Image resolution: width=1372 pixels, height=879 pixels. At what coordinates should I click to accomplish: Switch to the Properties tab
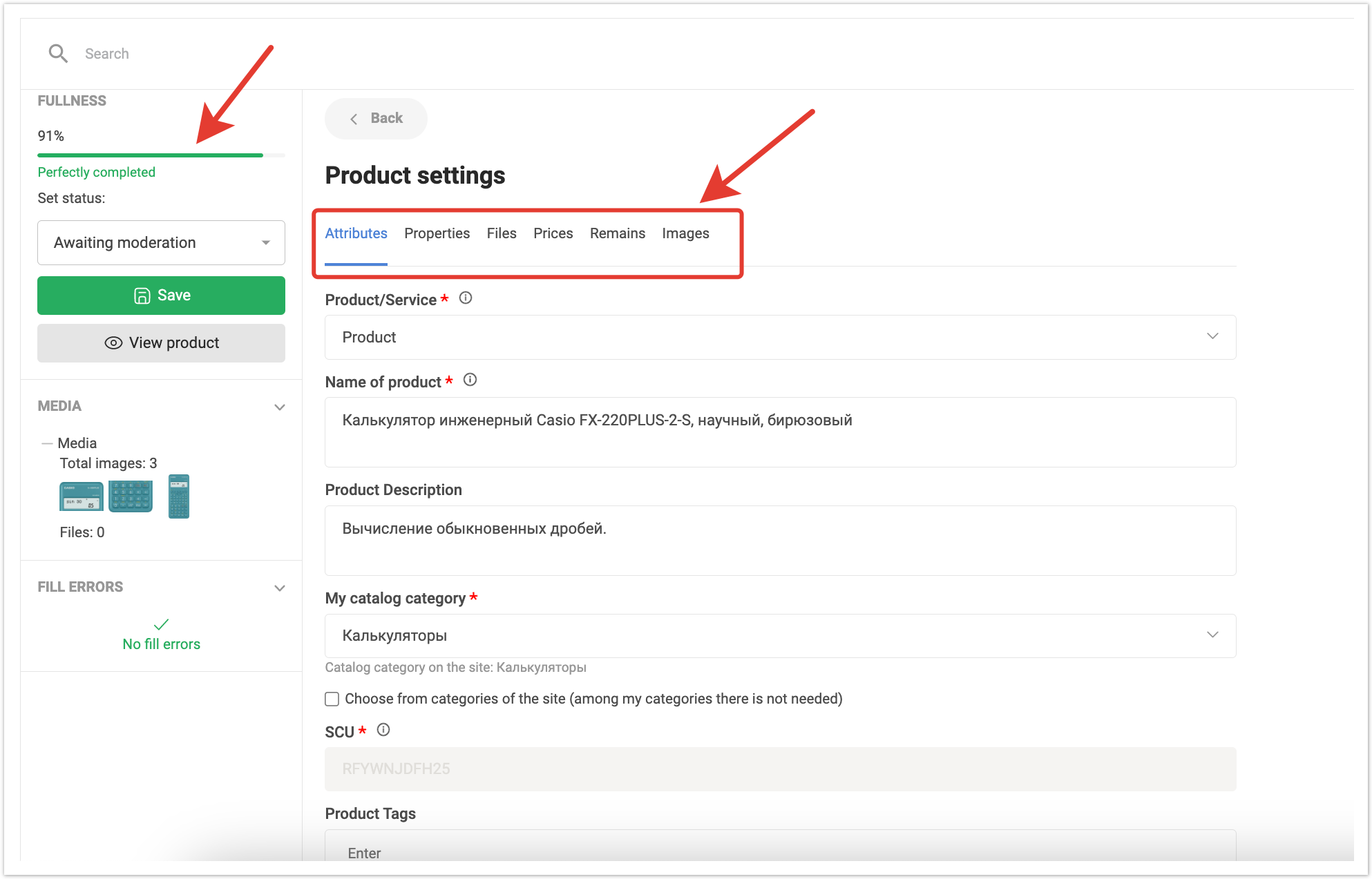[x=437, y=233]
